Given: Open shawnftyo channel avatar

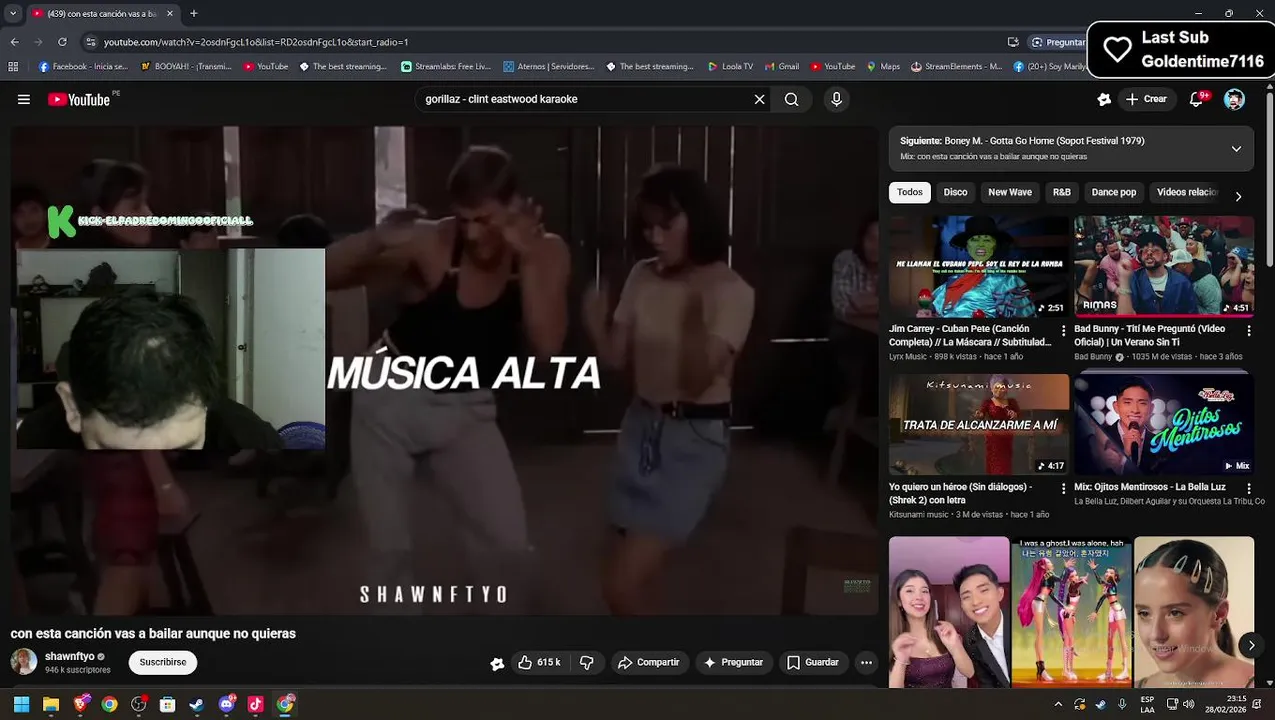Looking at the screenshot, I should 24,661.
